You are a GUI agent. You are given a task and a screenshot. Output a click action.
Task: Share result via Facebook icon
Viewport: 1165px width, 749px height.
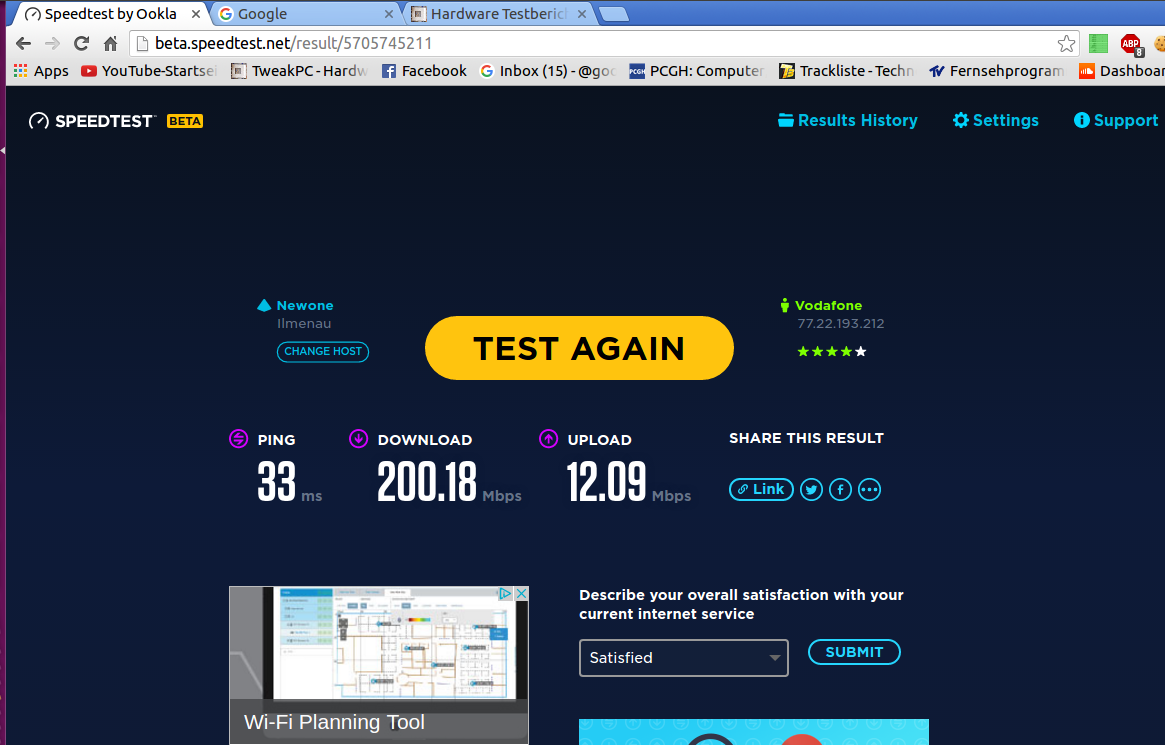click(x=840, y=490)
